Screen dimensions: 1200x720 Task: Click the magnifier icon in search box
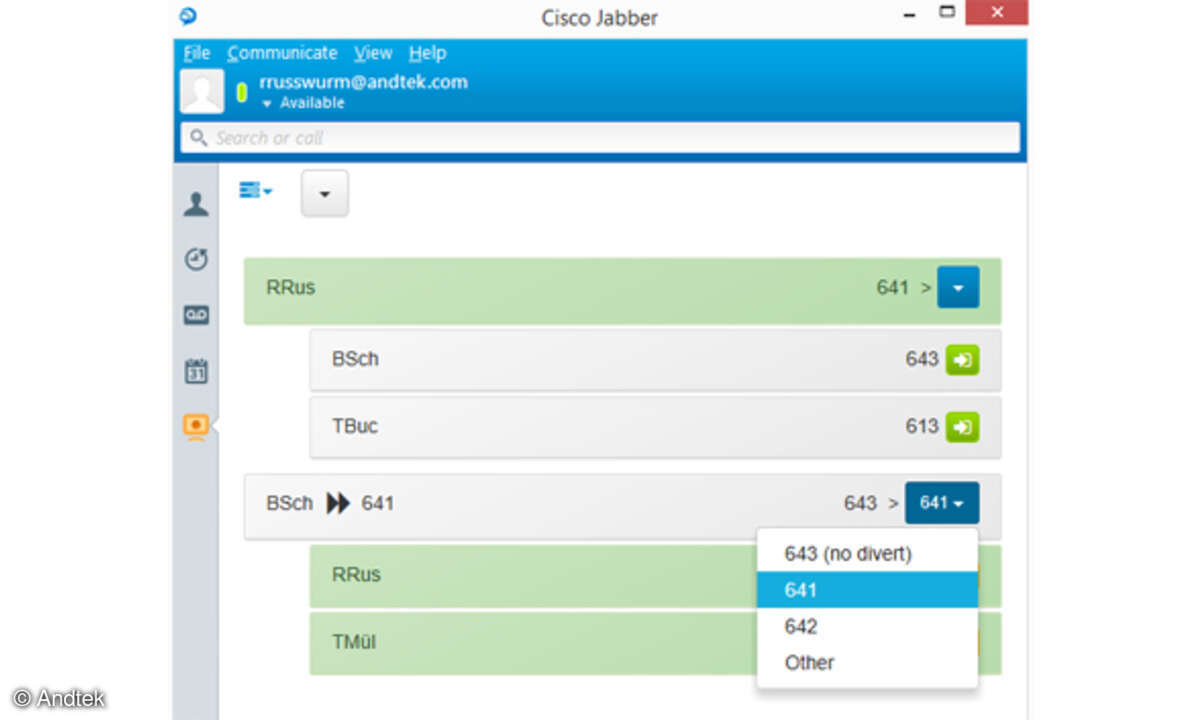pos(198,138)
